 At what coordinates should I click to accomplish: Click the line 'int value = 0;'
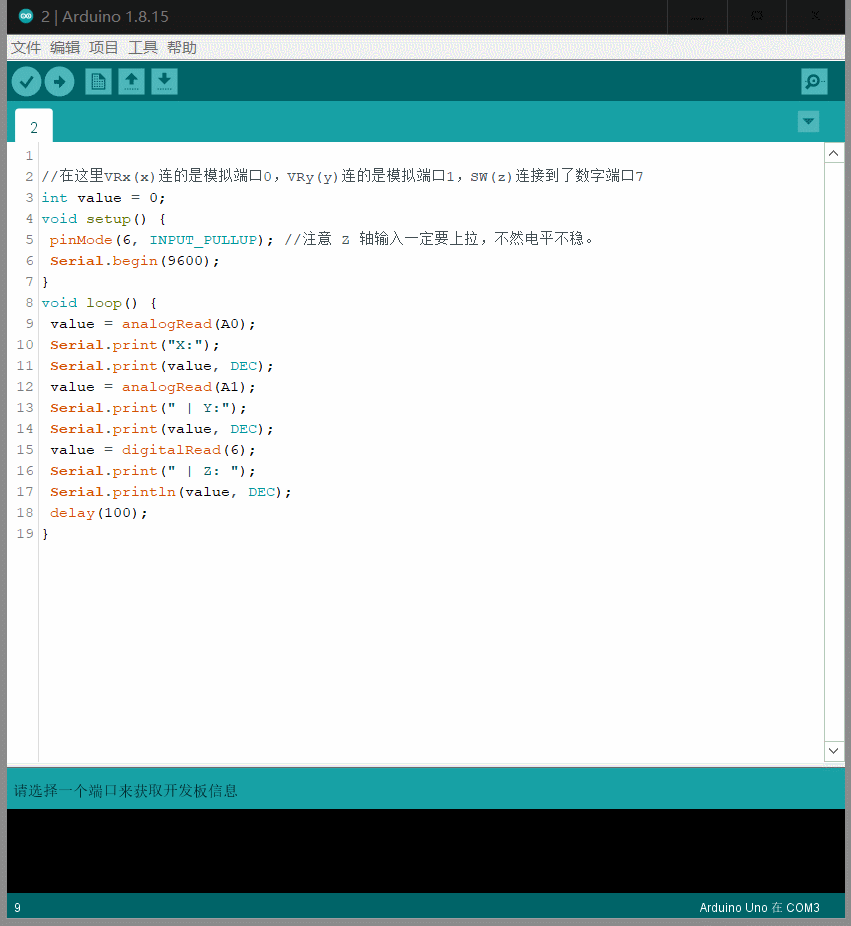point(103,198)
